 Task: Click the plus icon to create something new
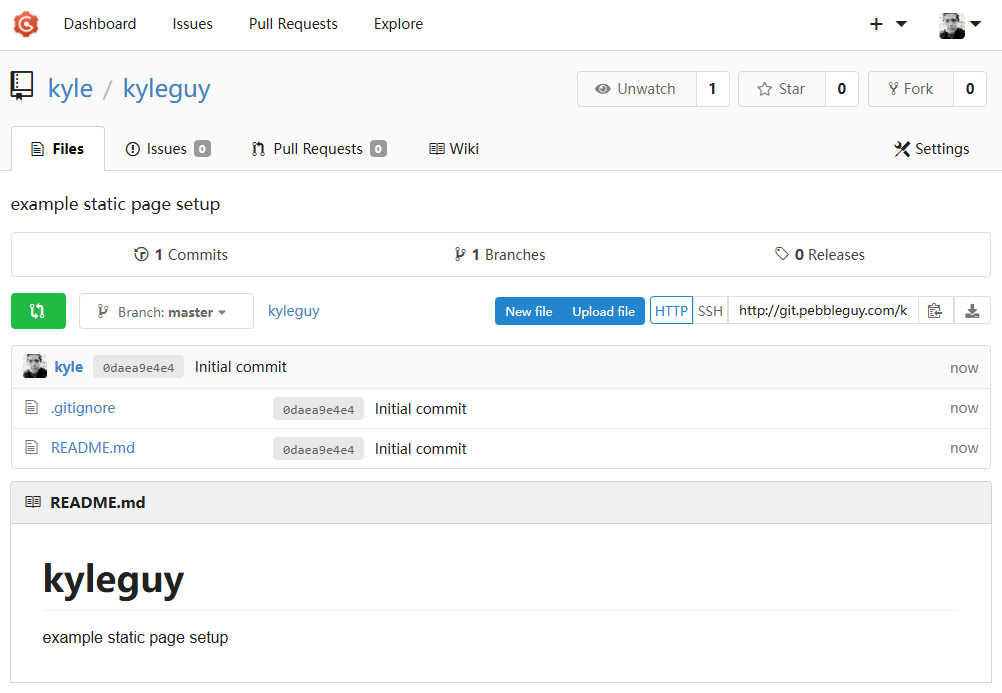pos(876,23)
